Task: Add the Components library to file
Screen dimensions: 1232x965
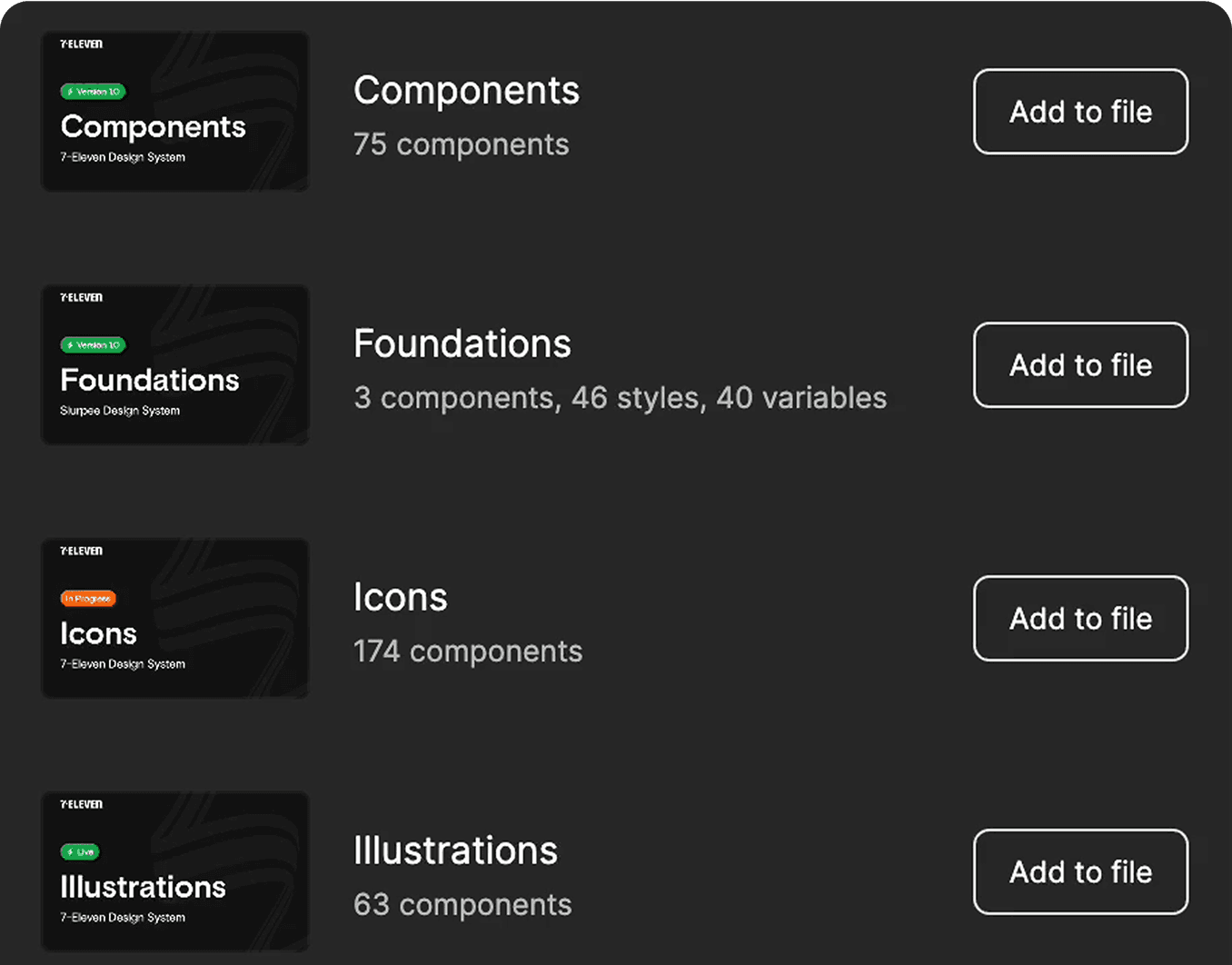Action: (x=1080, y=112)
